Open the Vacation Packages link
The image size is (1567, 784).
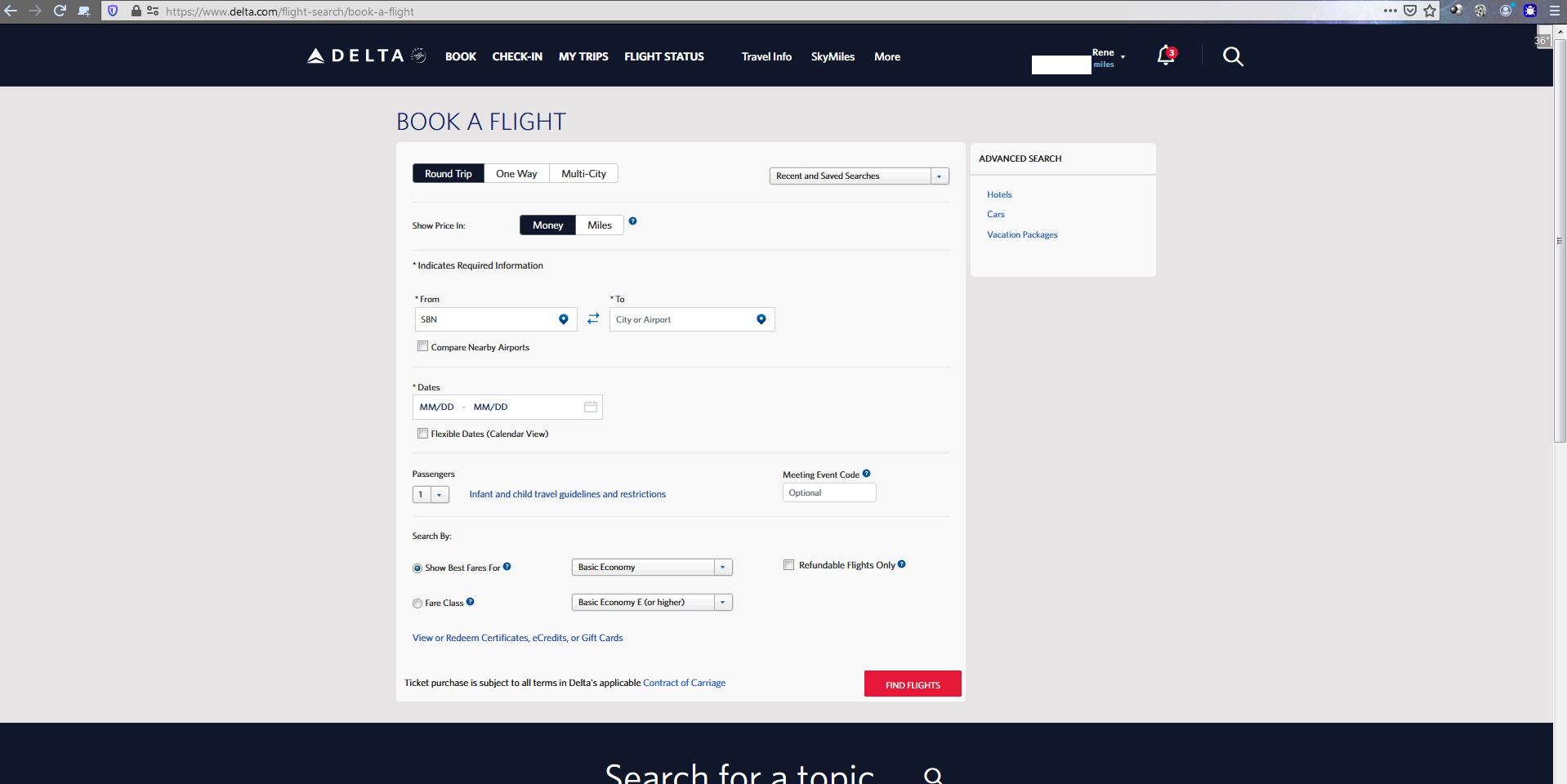pos(1022,234)
